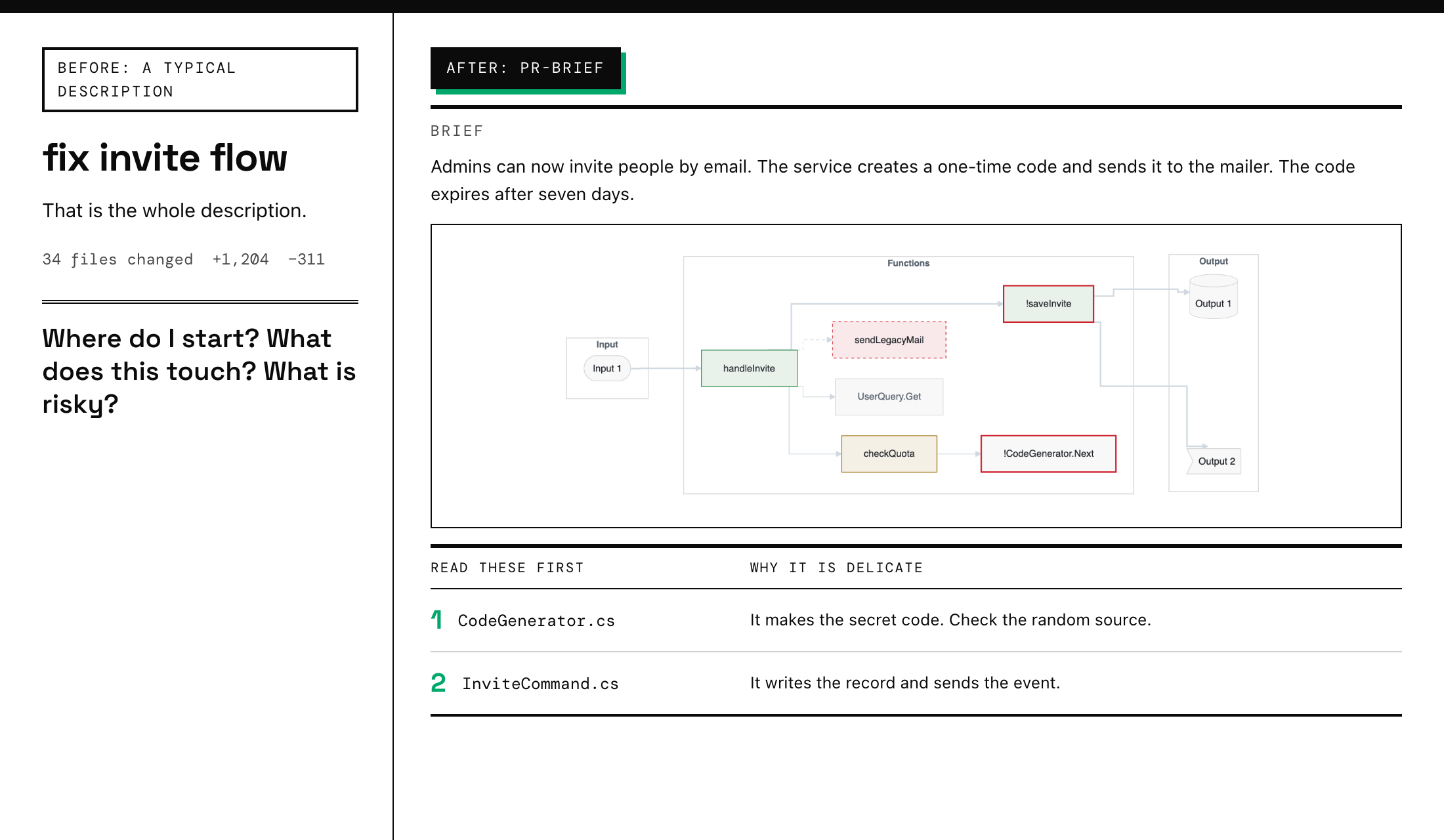Click 'That is the whole description.' text
Image resolution: width=1444 pixels, height=840 pixels.
point(175,211)
